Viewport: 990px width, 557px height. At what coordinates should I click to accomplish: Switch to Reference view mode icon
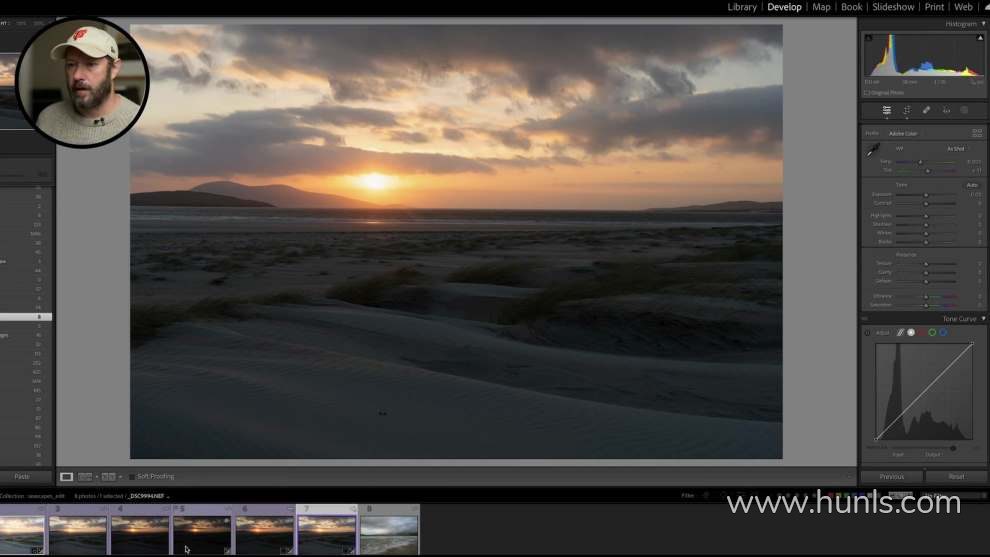[85, 477]
